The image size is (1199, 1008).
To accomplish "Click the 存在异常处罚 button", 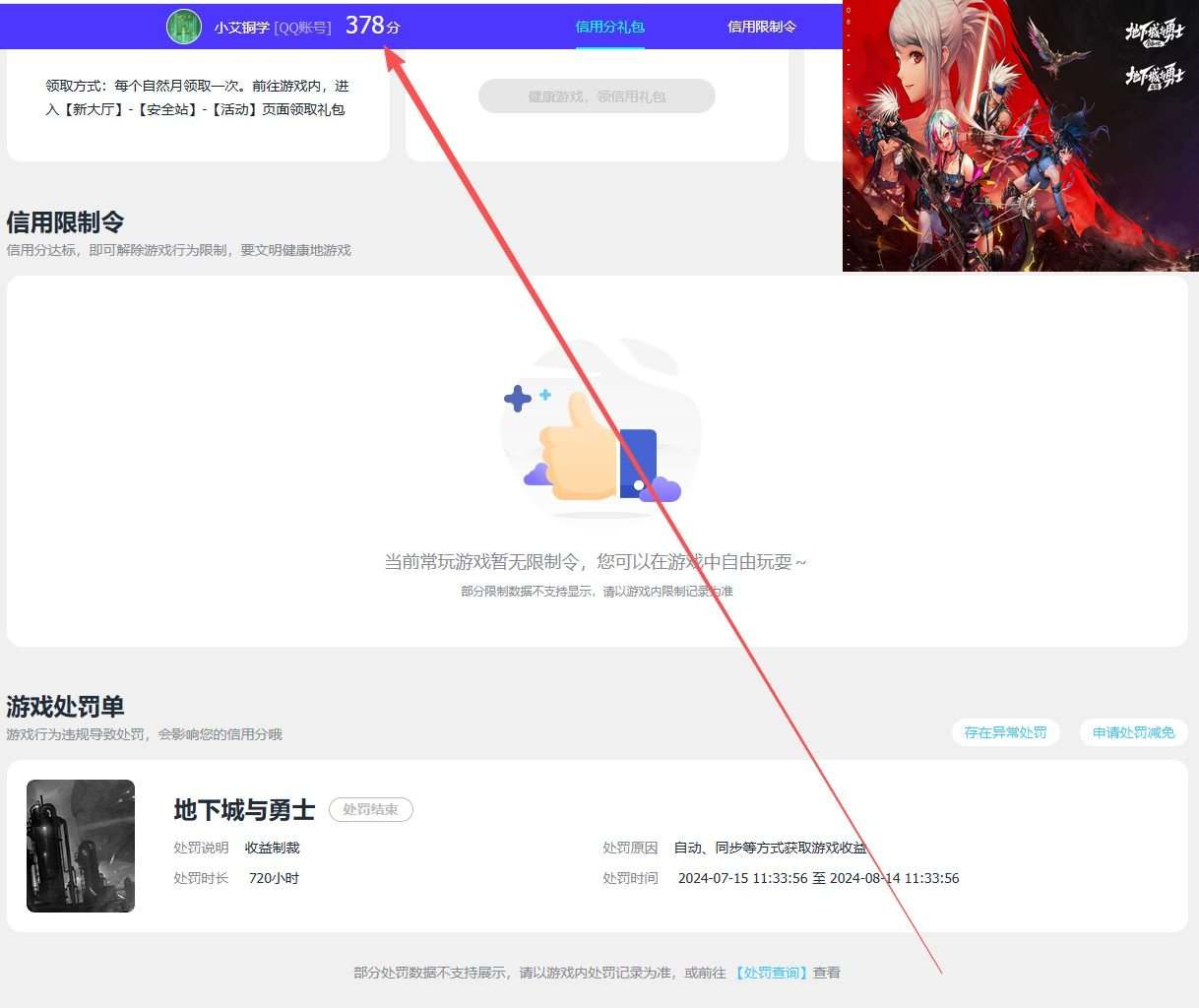I will [x=1005, y=732].
